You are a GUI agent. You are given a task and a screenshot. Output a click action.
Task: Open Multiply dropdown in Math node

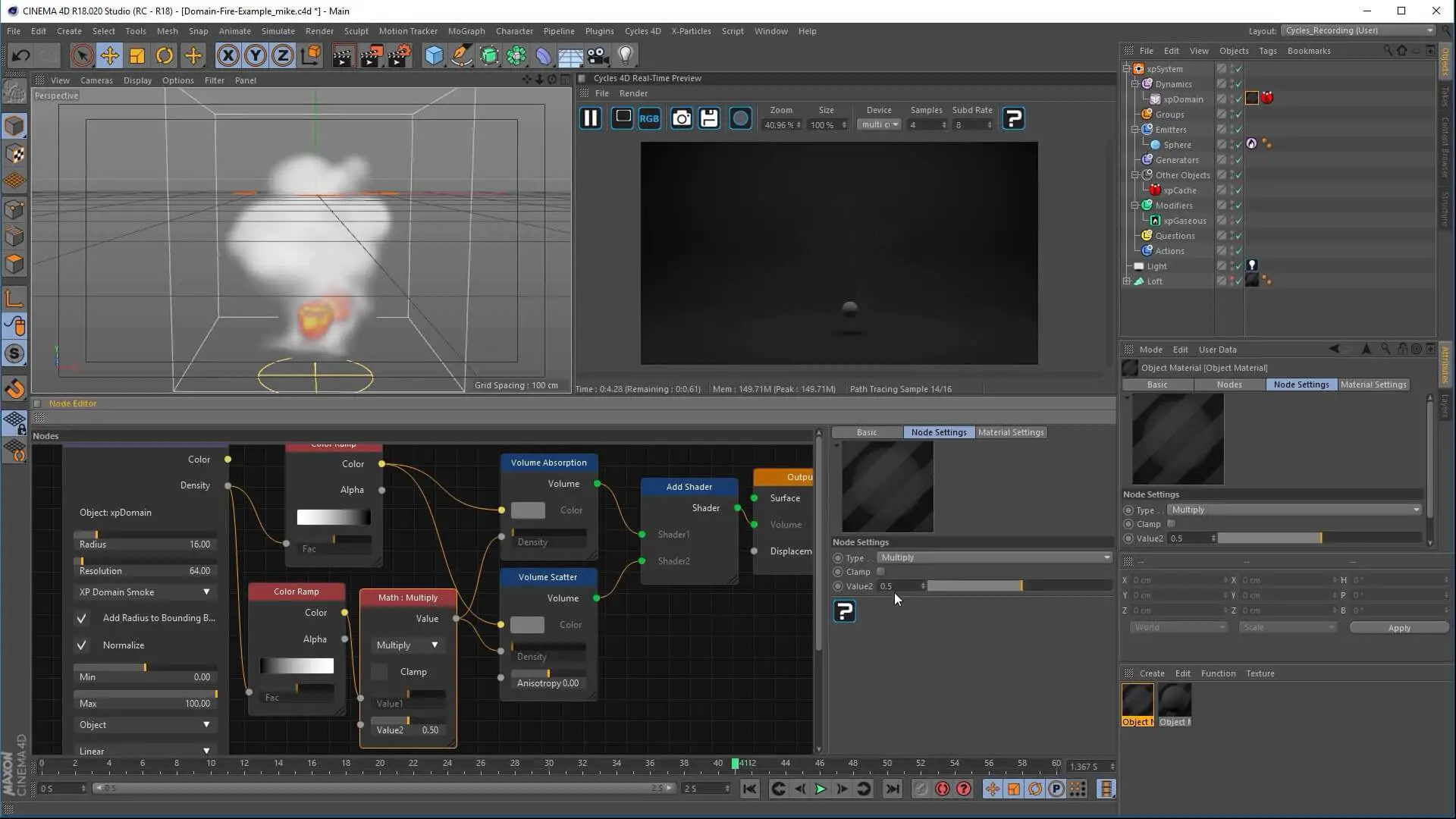pos(407,645)
